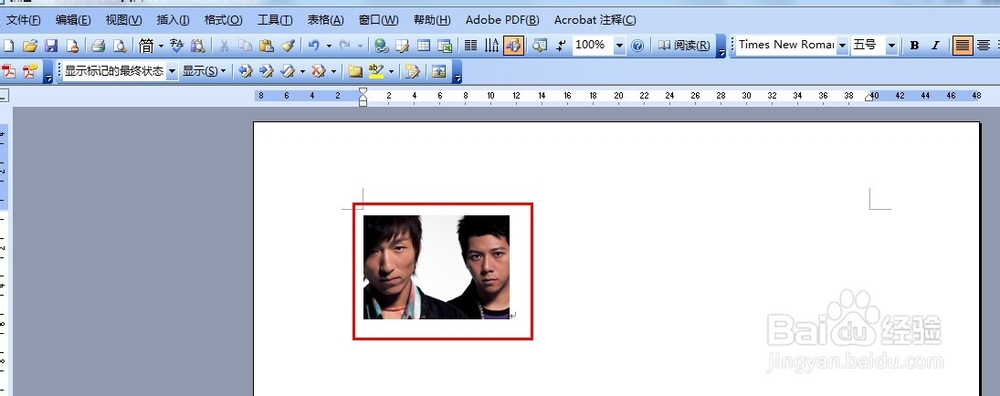Convert to Adobe PDF icon

point(8,71)
